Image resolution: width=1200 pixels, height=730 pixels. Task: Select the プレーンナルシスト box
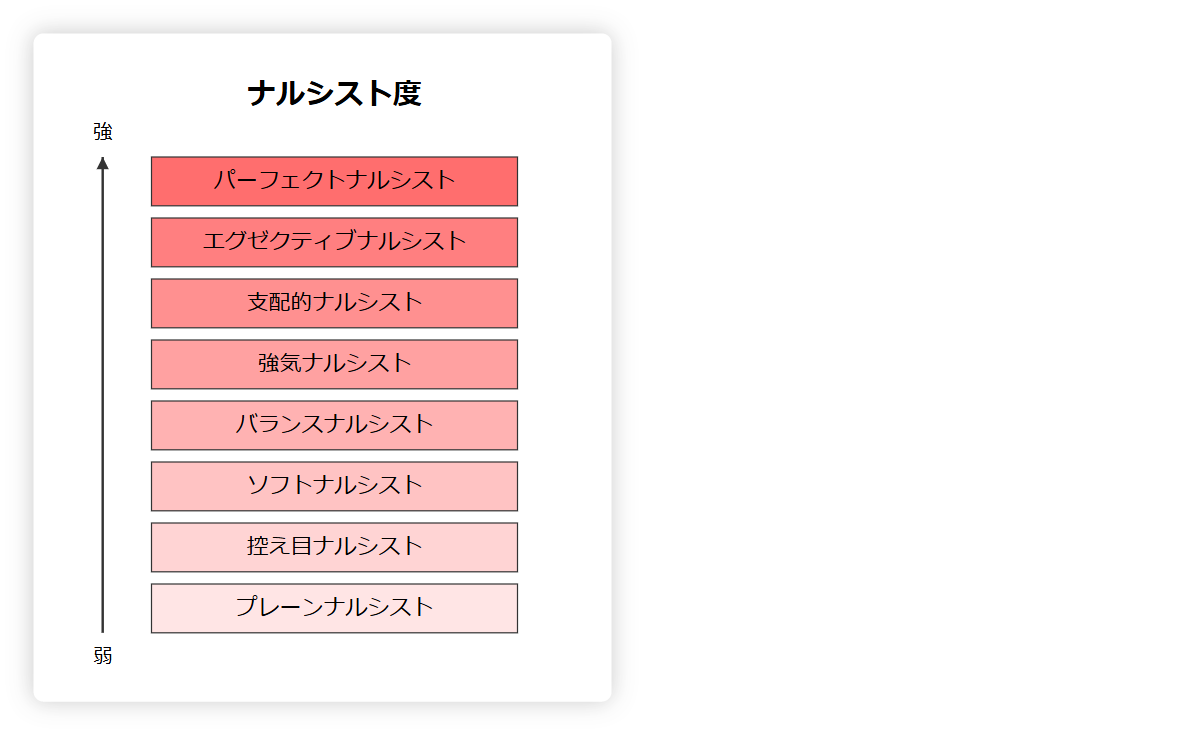[x=334, y=608]
